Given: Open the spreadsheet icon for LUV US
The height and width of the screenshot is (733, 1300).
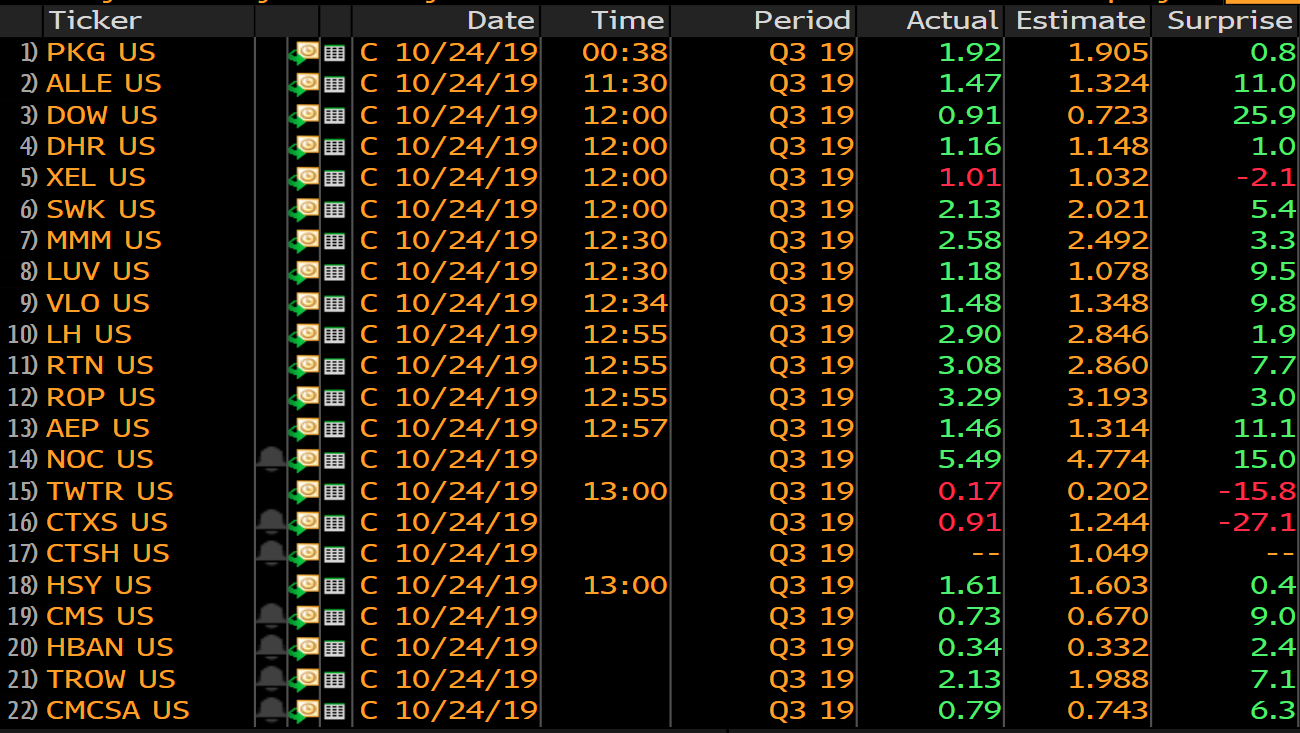Looking at the screenshot, I should (x=335, y=272).
